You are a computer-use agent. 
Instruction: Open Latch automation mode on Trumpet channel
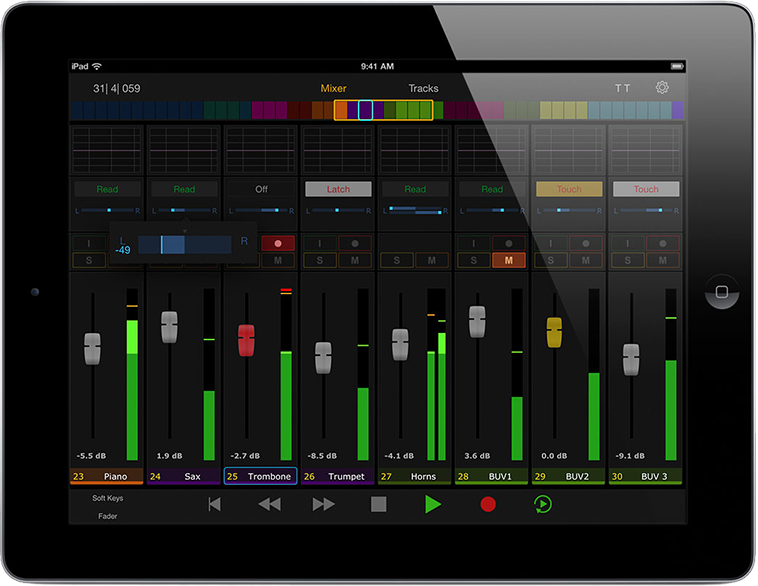(x=338, y=189)
